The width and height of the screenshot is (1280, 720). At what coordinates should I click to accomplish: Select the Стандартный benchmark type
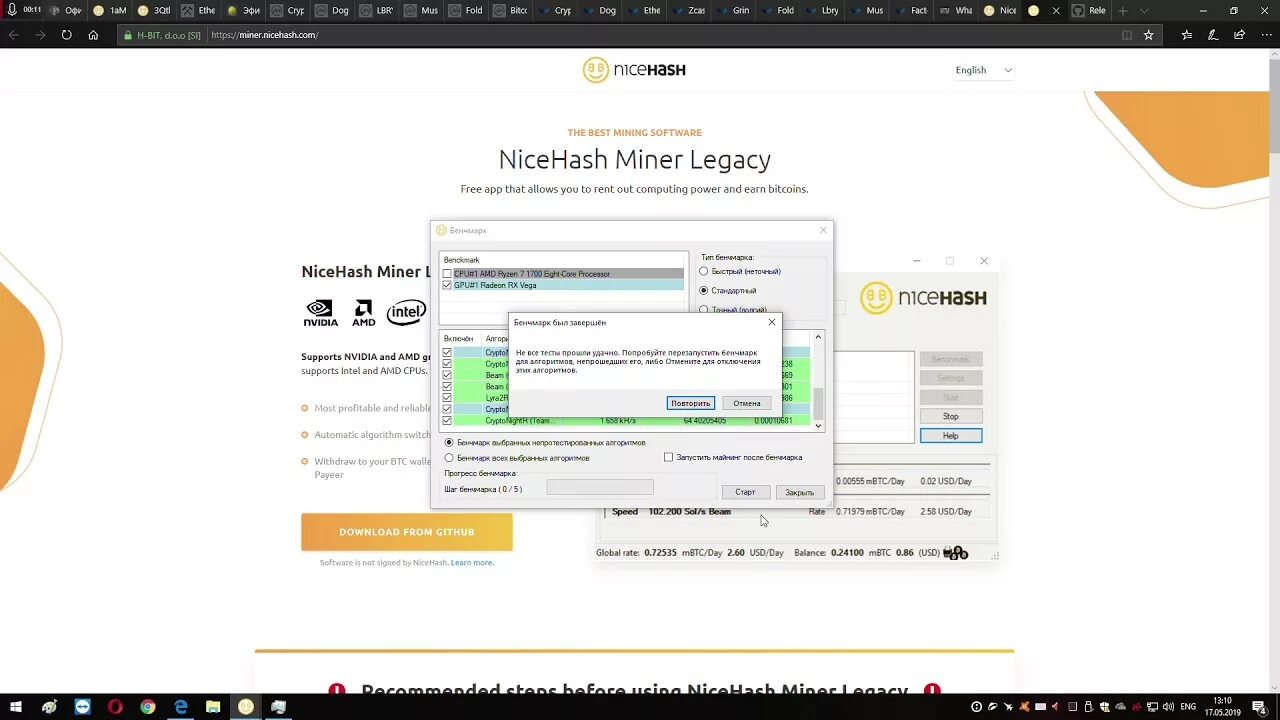point(704,290)
